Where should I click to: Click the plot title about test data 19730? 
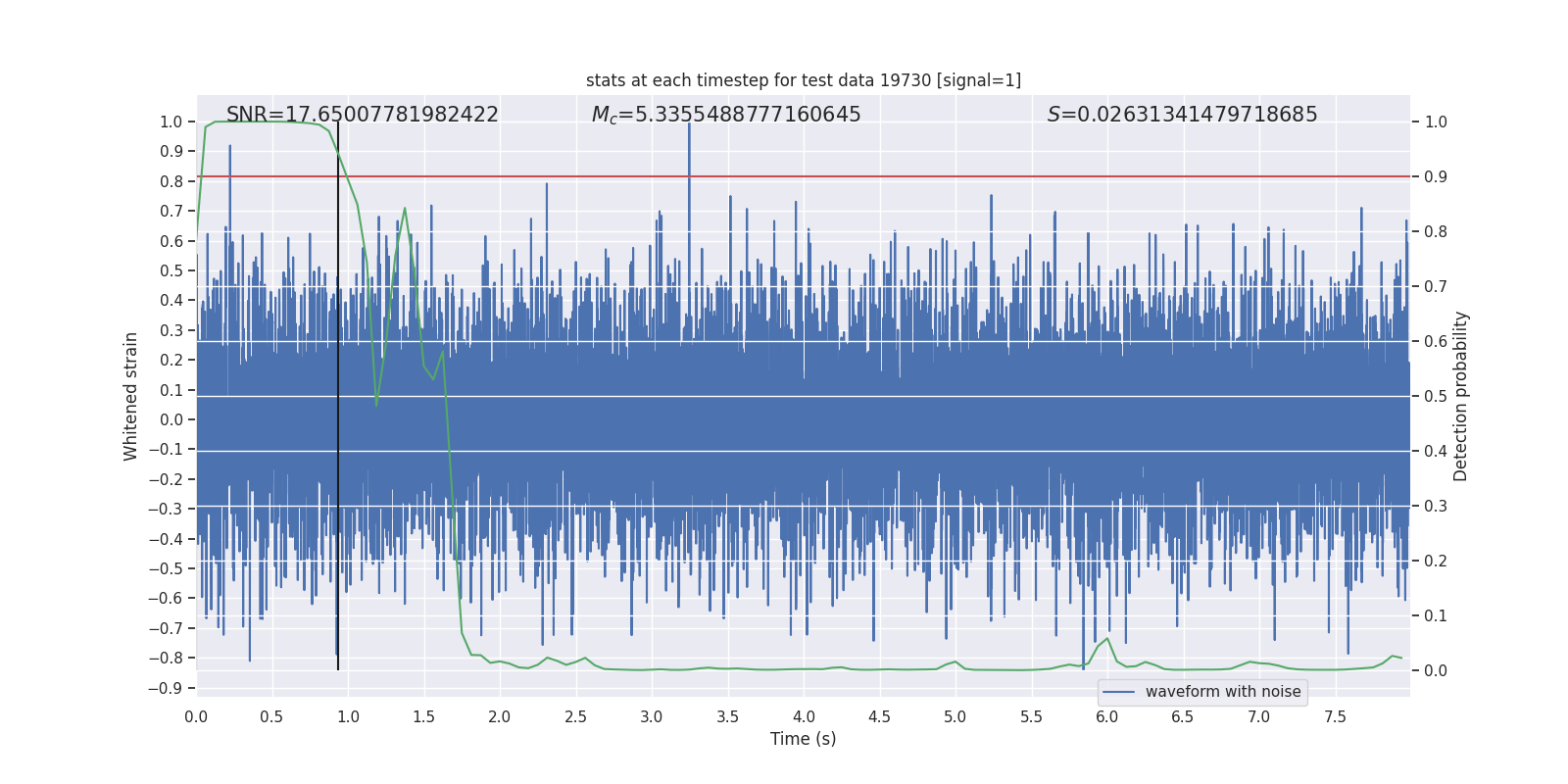[803, 80]
